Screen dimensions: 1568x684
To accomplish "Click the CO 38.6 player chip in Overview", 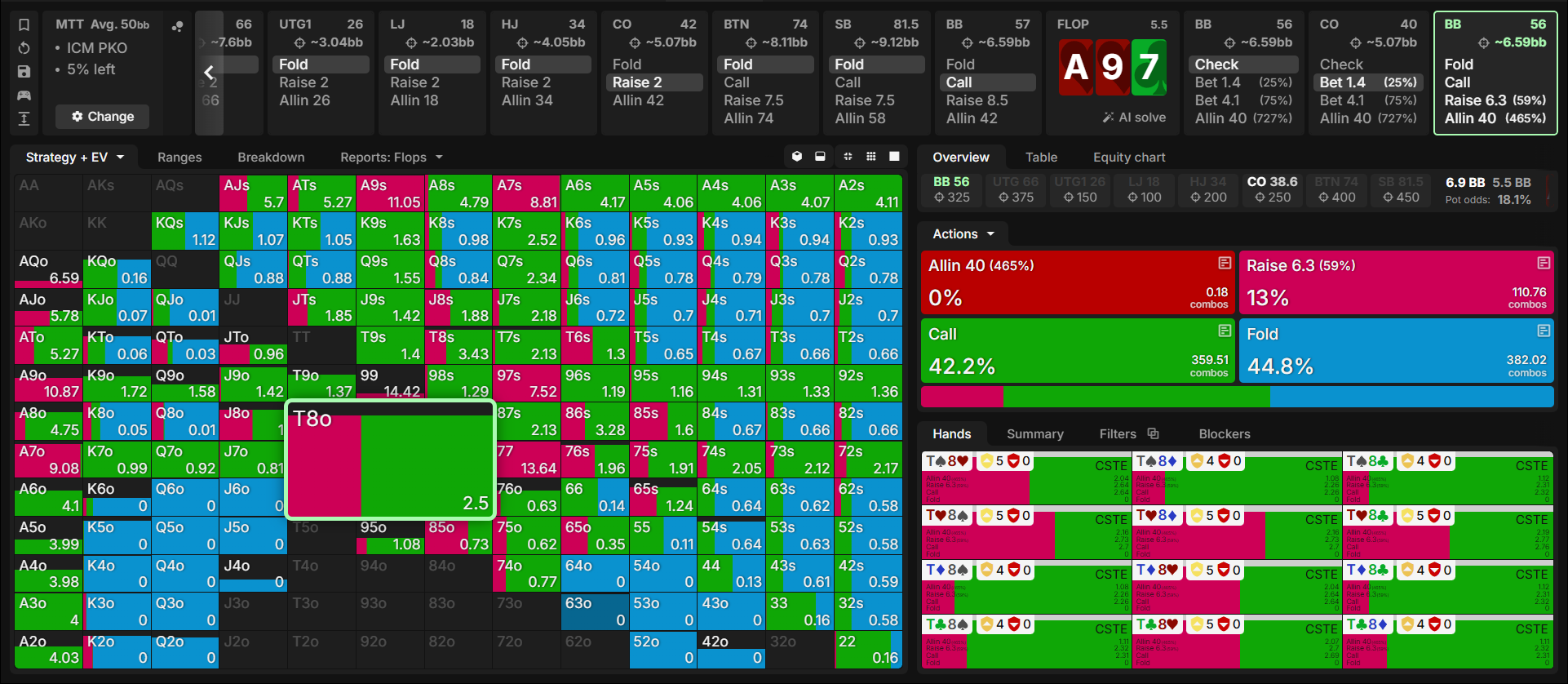I will 1272,189.
